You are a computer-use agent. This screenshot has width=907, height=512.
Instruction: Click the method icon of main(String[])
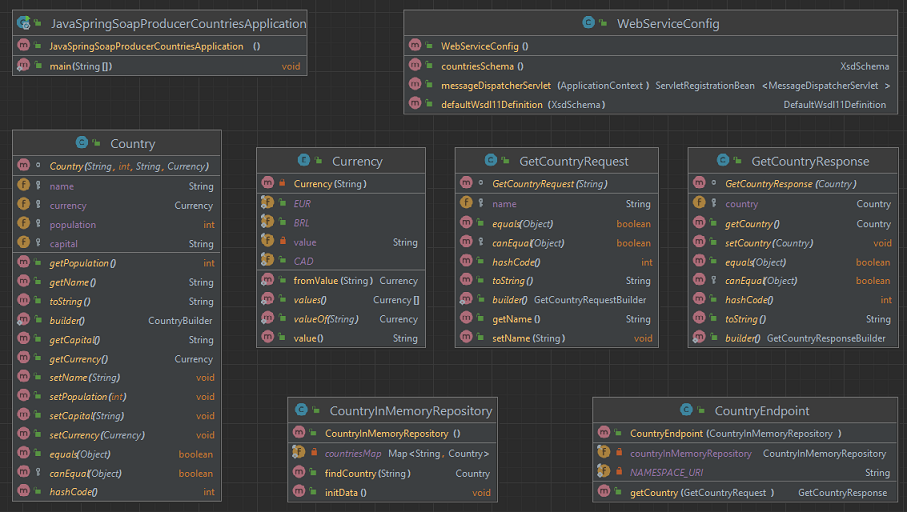pos(23,65)
